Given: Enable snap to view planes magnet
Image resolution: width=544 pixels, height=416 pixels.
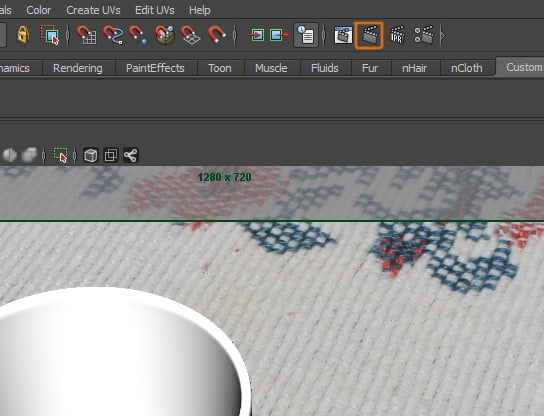Looking at the screenshot, I should [191, 35].
